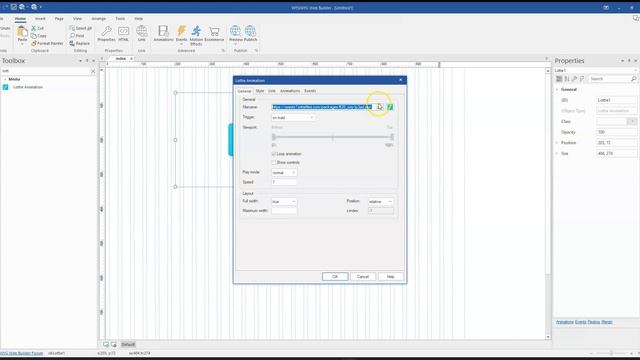
Task: Click the Search box in Properties panel
Action: [x=609, y=79]
